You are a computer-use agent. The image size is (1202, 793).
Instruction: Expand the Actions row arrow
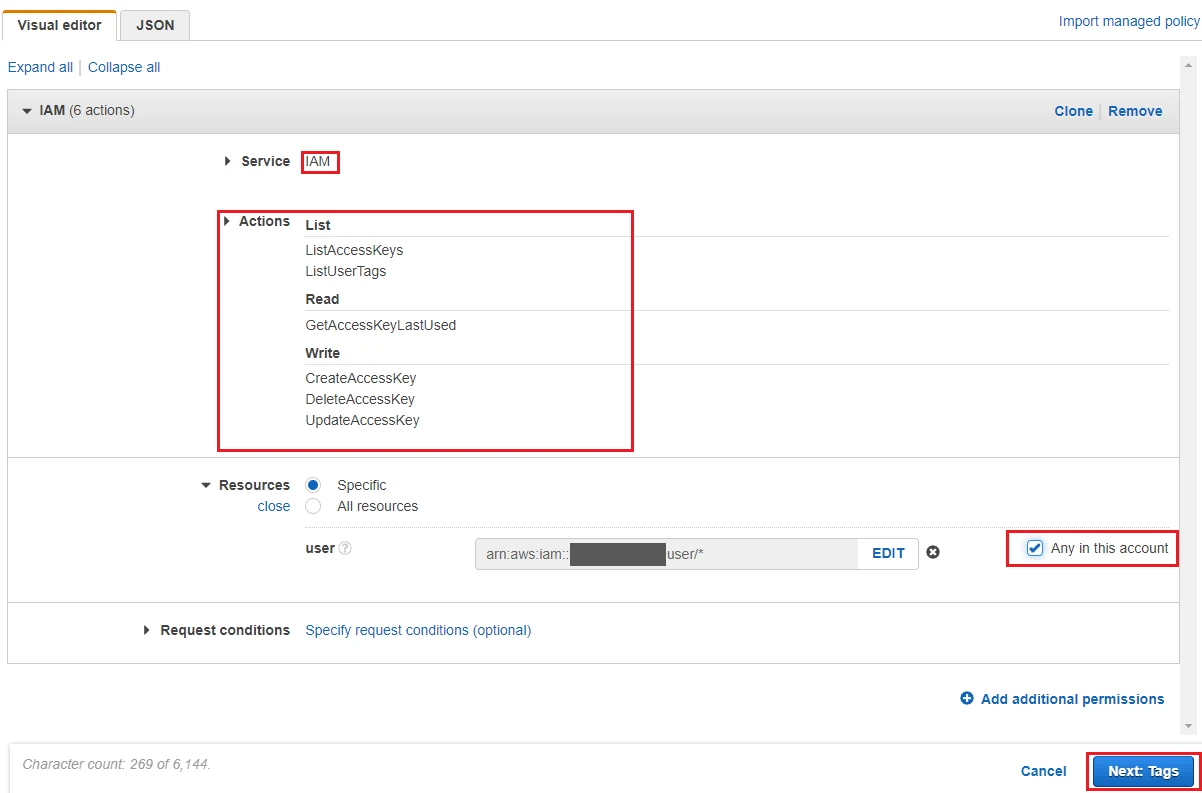point(227,221)
